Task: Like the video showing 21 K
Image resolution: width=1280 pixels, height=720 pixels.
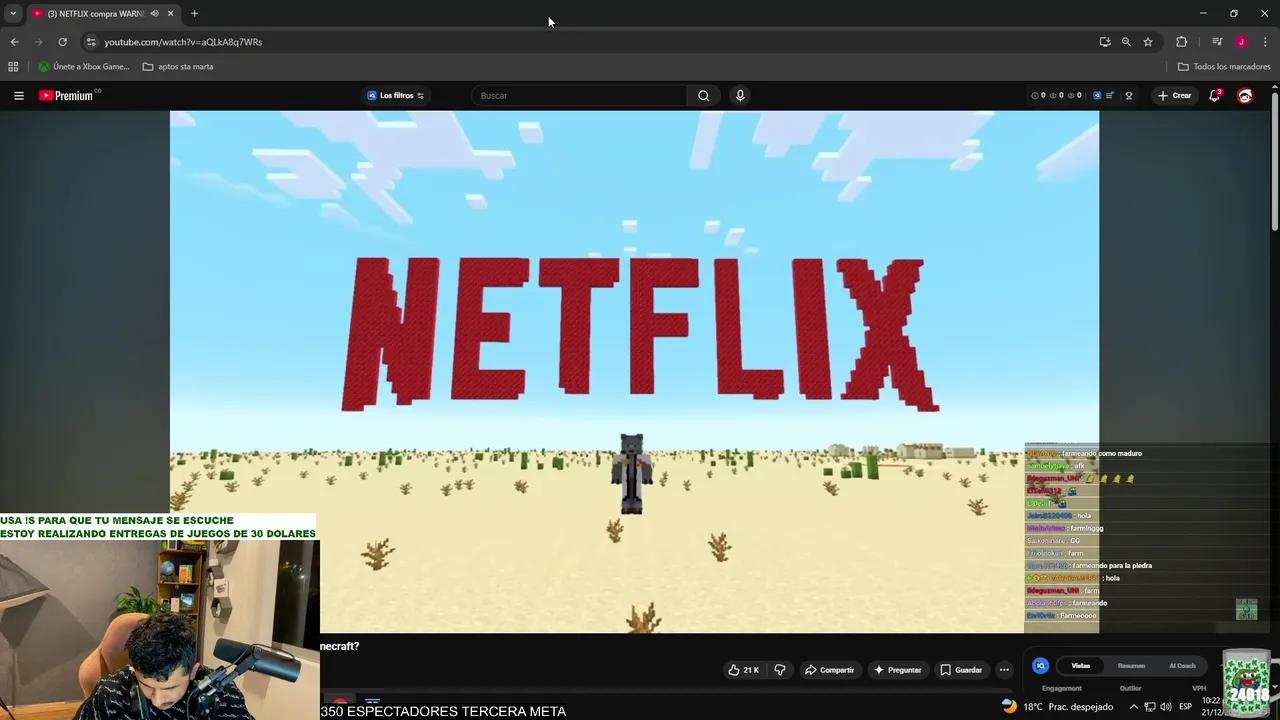Action: (x=743, y=670)
